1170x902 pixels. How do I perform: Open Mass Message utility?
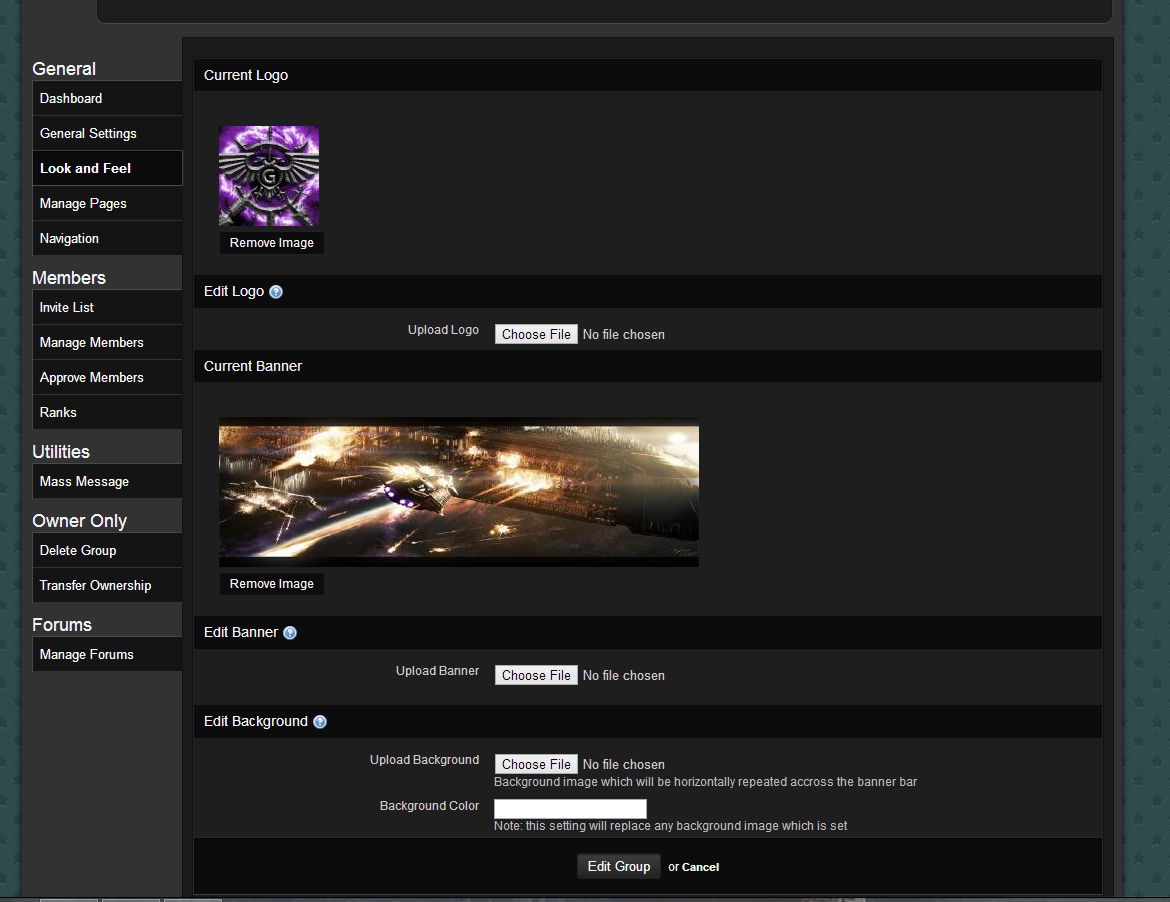[107, 482]
